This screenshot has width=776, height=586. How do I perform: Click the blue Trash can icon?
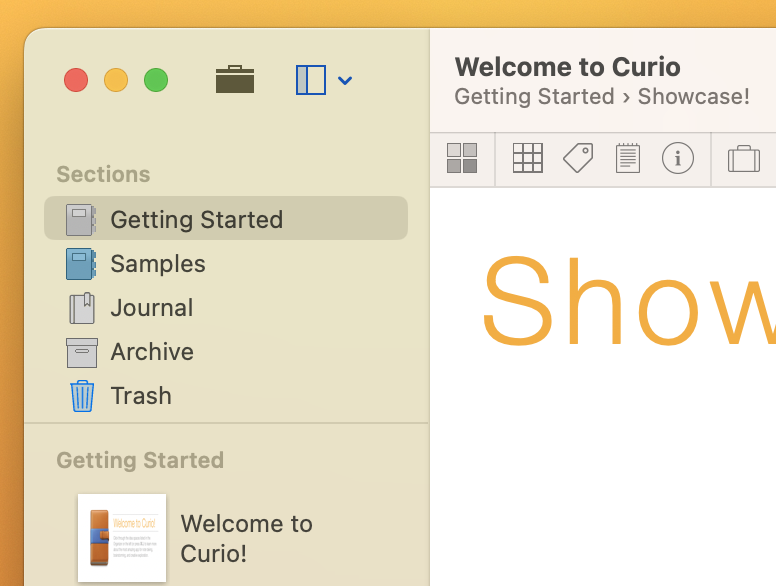click(x=82, y=396)
